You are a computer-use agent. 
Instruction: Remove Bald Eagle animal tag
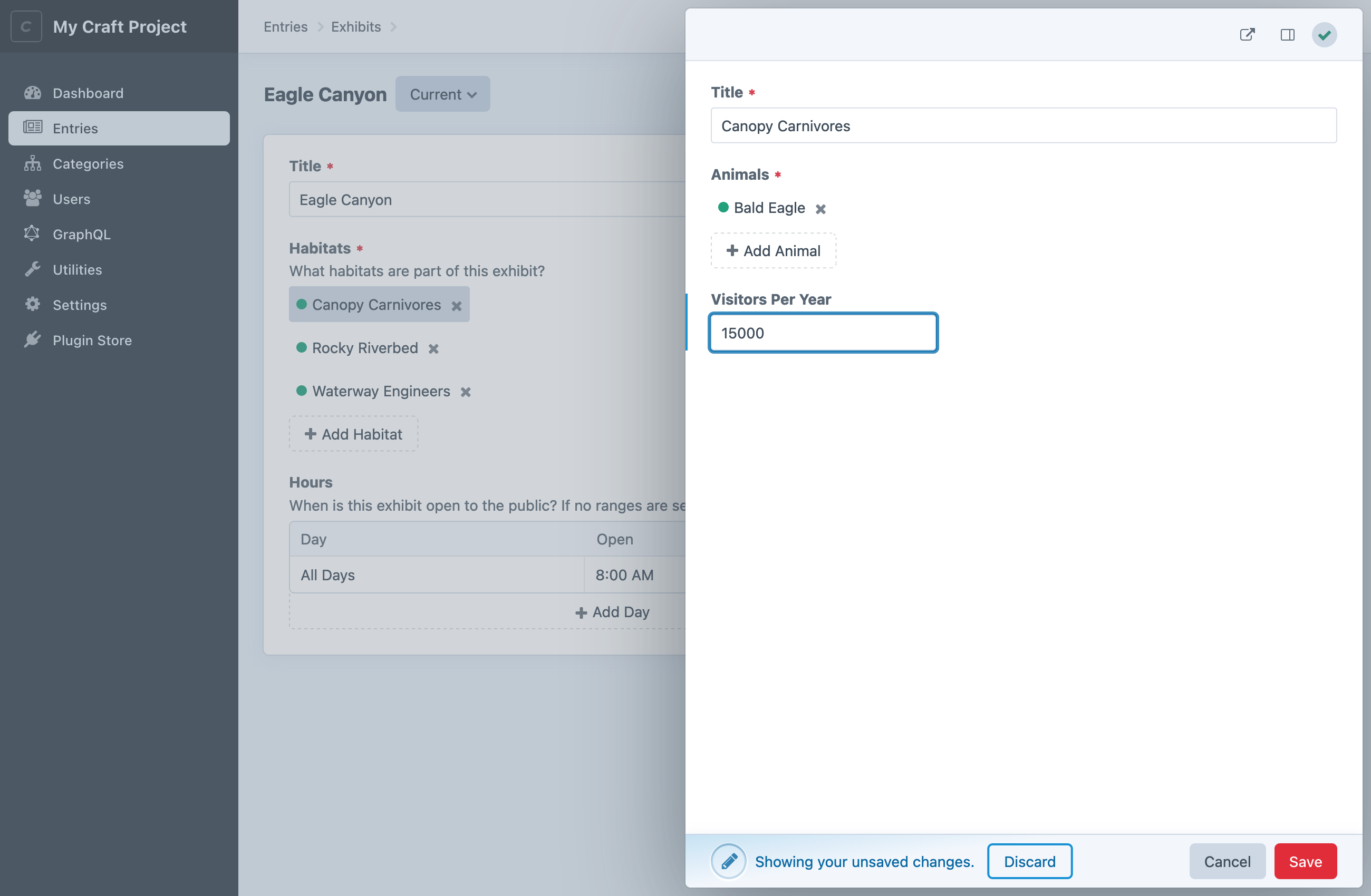(x=820, y=208)
